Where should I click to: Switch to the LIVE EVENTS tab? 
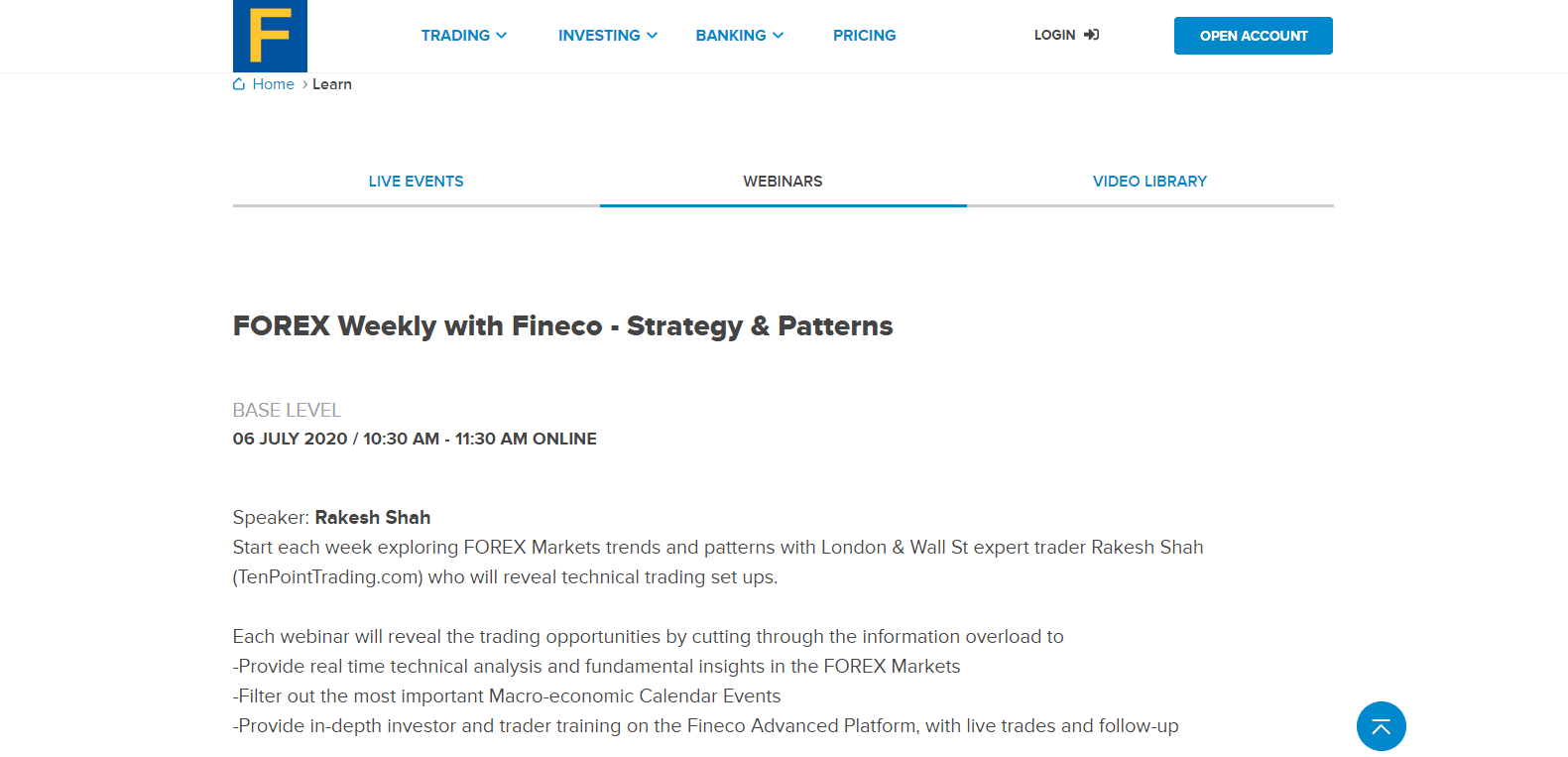point(416,181)
